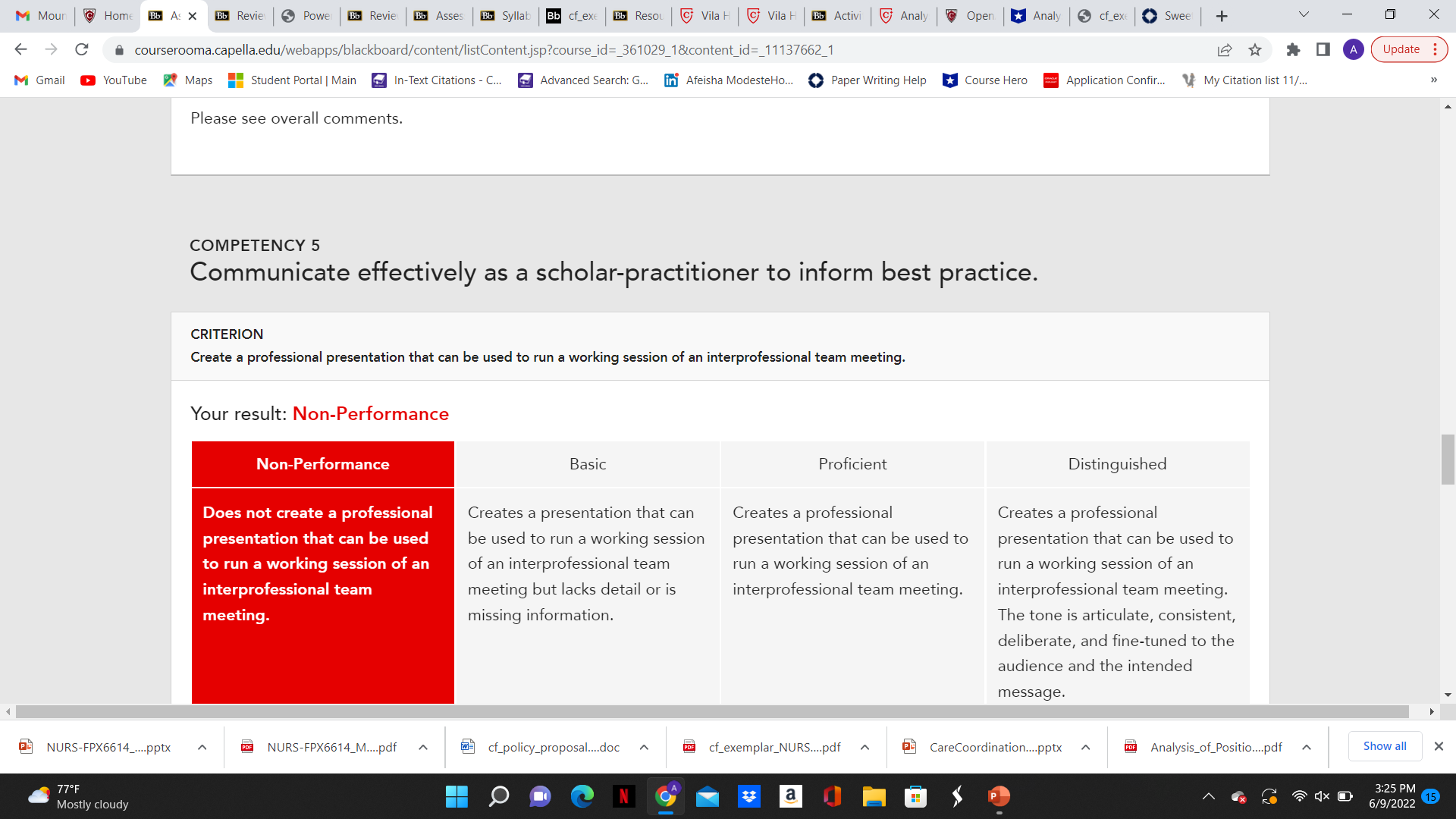Switch to the PowerPoint tab
1456x819 pixels.
pyautogui.click(x=307, y=16)
